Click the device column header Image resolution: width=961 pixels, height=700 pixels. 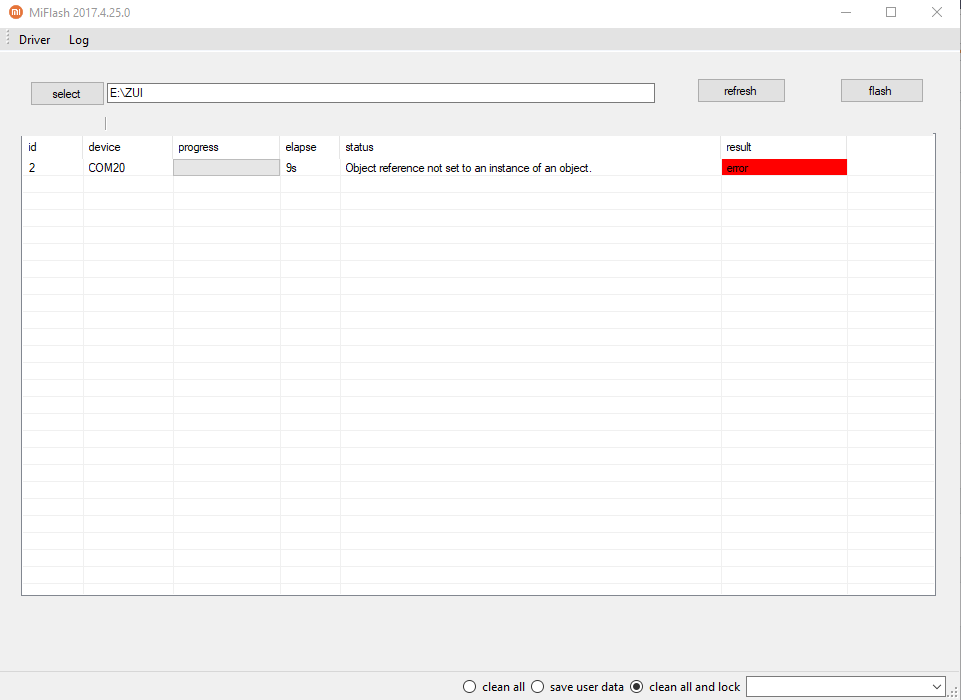coord(128,147)
